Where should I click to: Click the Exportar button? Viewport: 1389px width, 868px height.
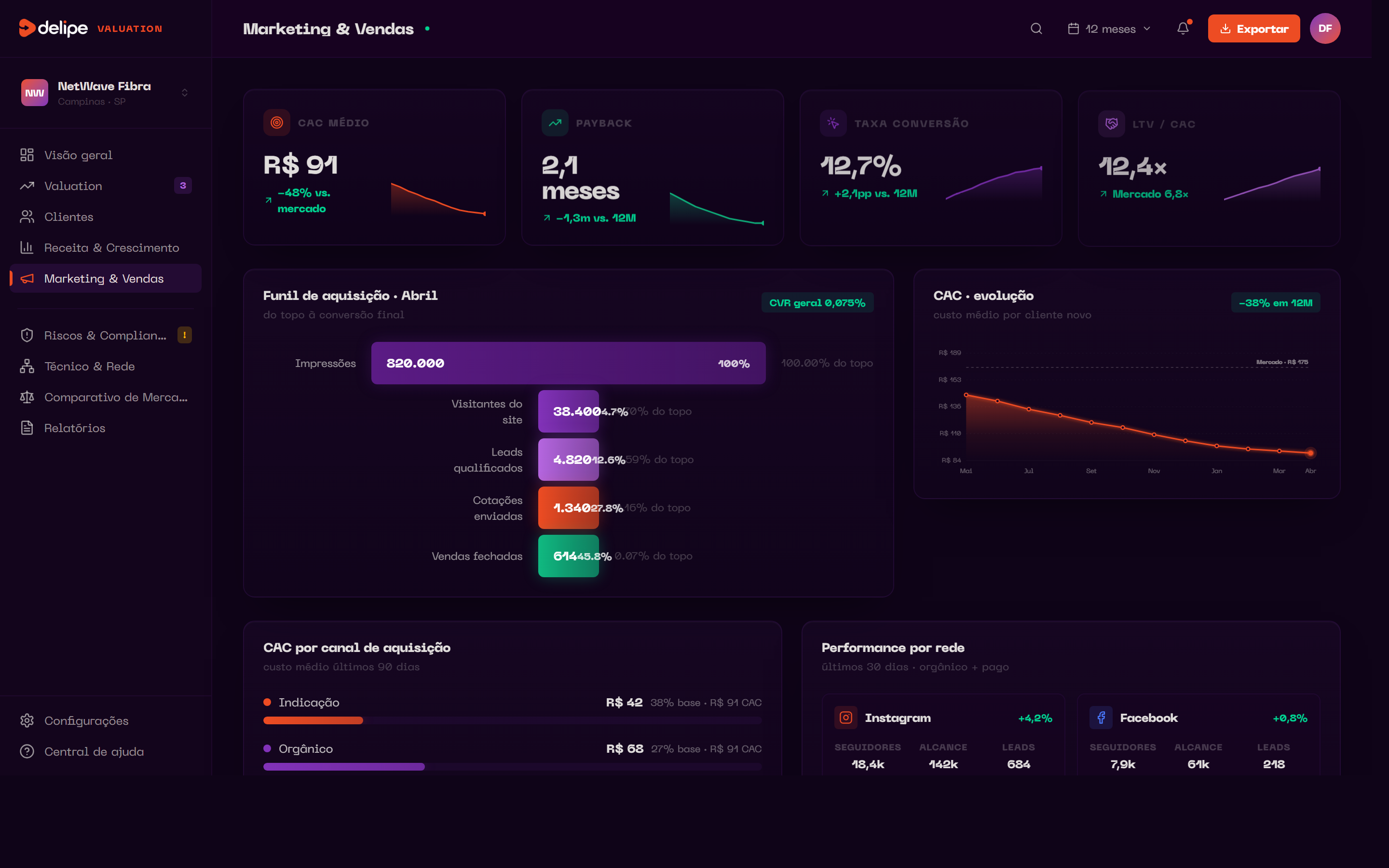point(1253,29)
